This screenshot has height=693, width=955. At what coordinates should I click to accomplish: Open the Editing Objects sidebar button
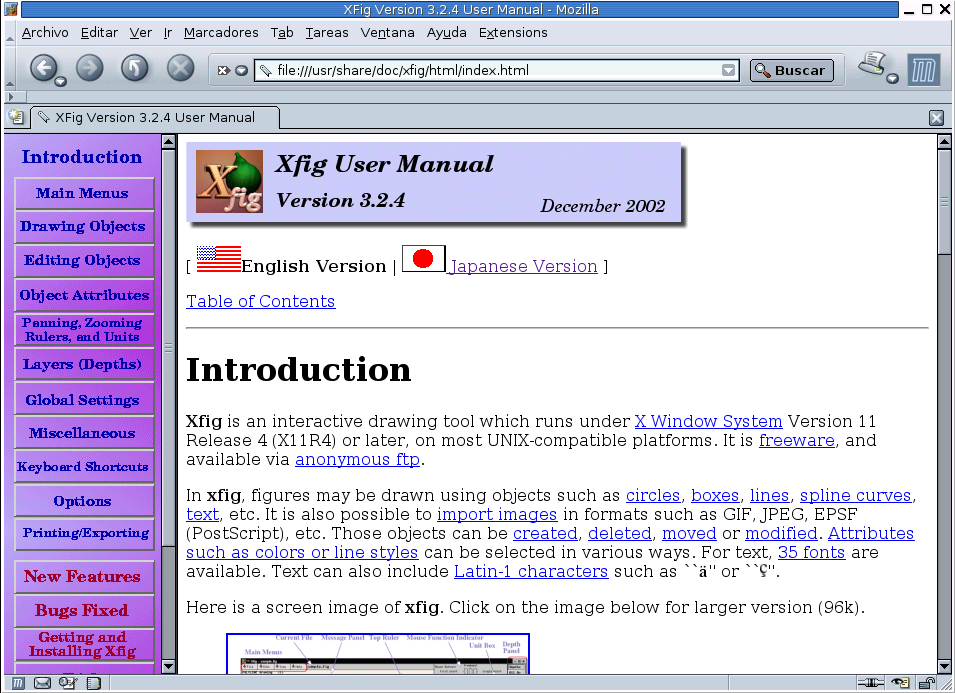84,260
